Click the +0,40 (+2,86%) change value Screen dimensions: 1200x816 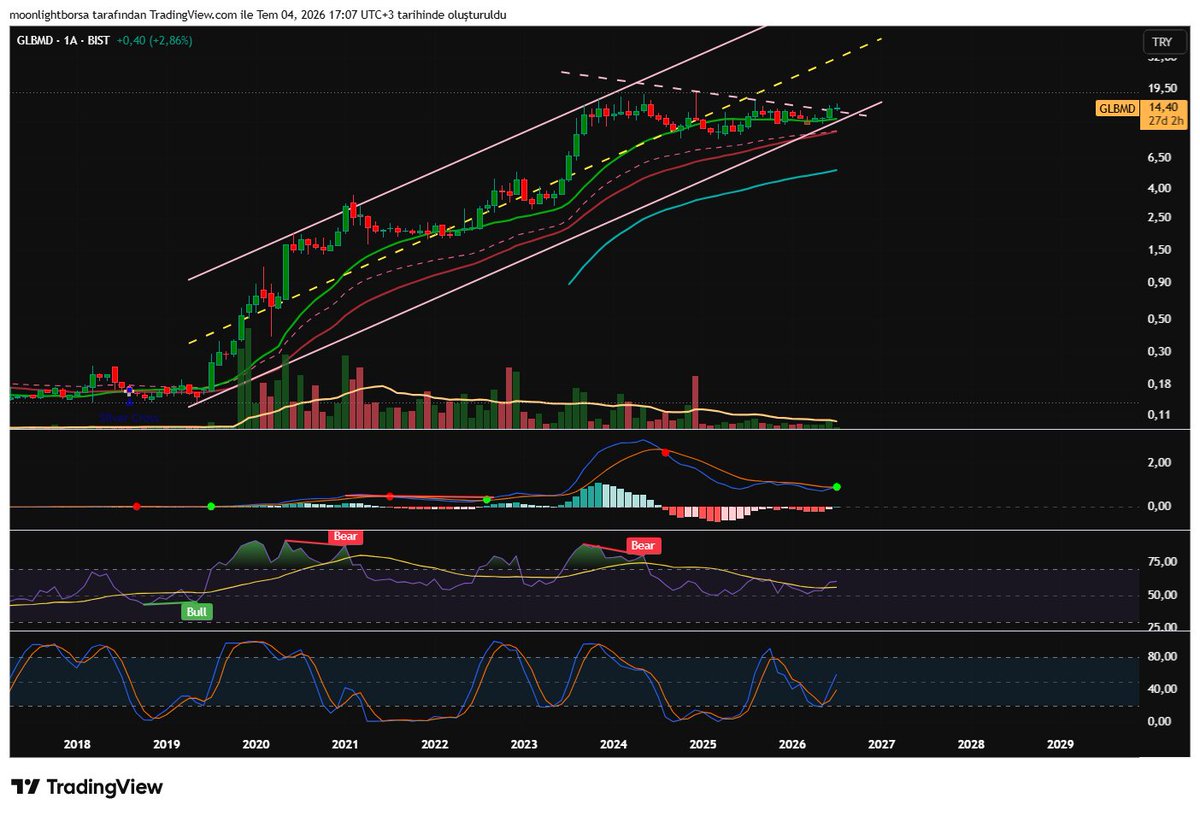(x=154, y=40)
